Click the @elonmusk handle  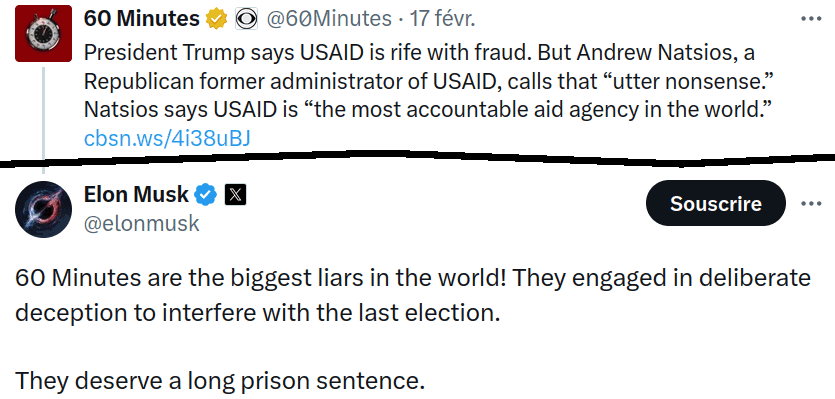[x=142, y=224]
